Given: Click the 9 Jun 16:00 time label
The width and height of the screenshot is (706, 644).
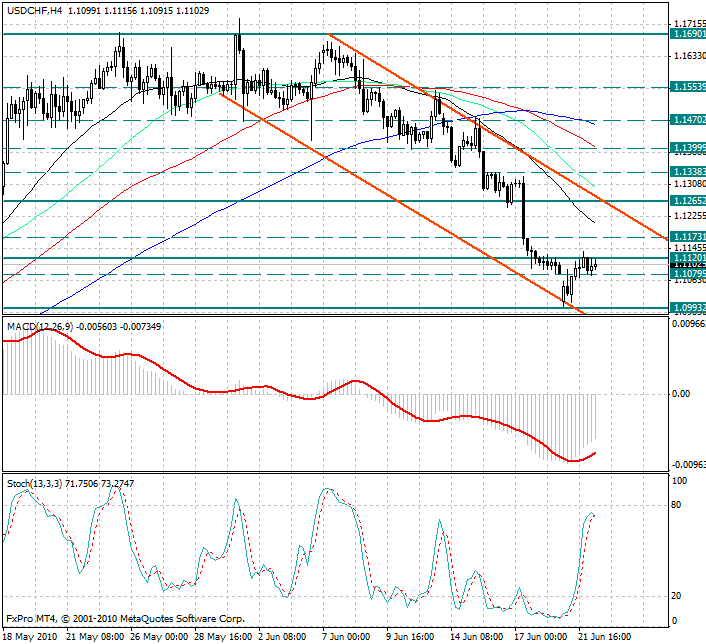Looking at the screenshot, I should 410,637.
